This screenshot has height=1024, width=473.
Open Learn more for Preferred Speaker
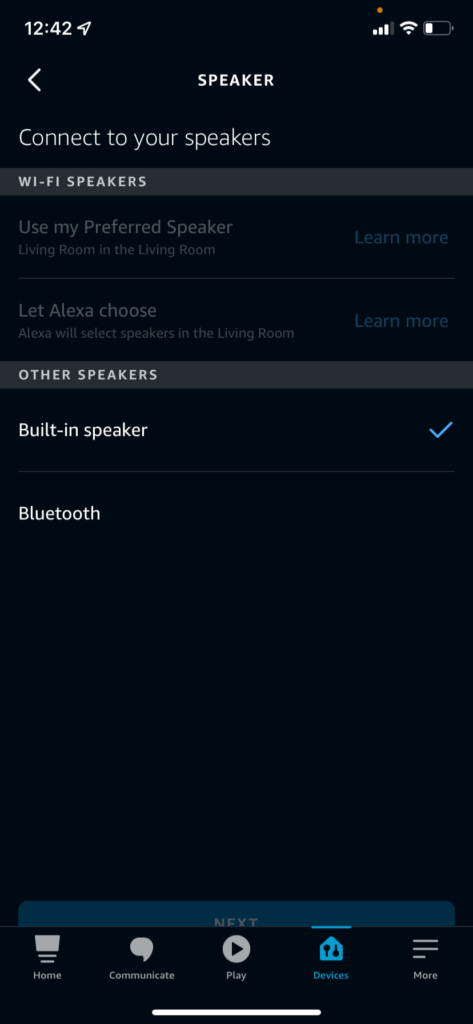click(401, 237)
